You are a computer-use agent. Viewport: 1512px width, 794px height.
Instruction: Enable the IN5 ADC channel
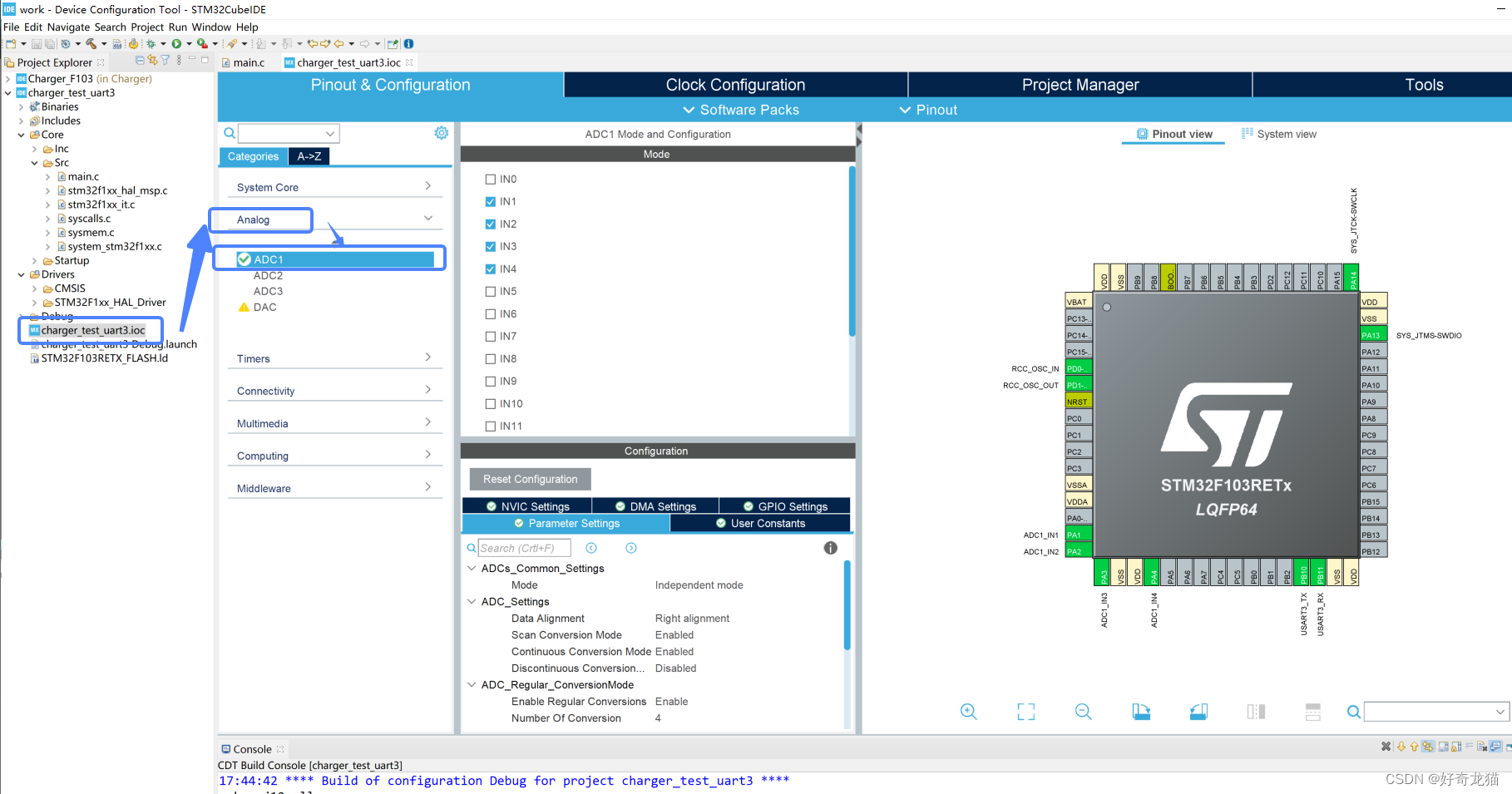pos(490,291)
